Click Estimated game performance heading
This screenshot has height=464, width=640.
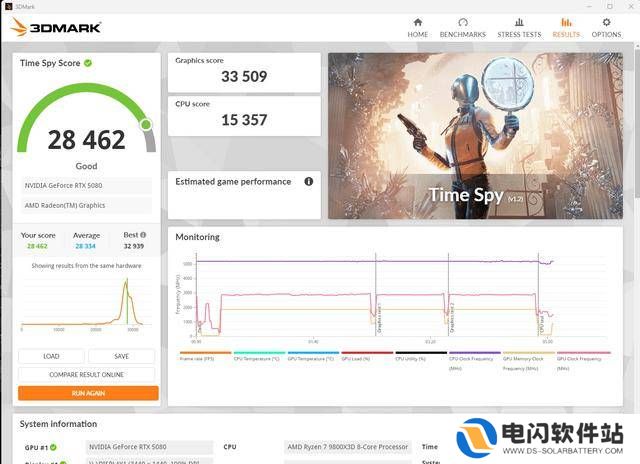tap(233, 182)
